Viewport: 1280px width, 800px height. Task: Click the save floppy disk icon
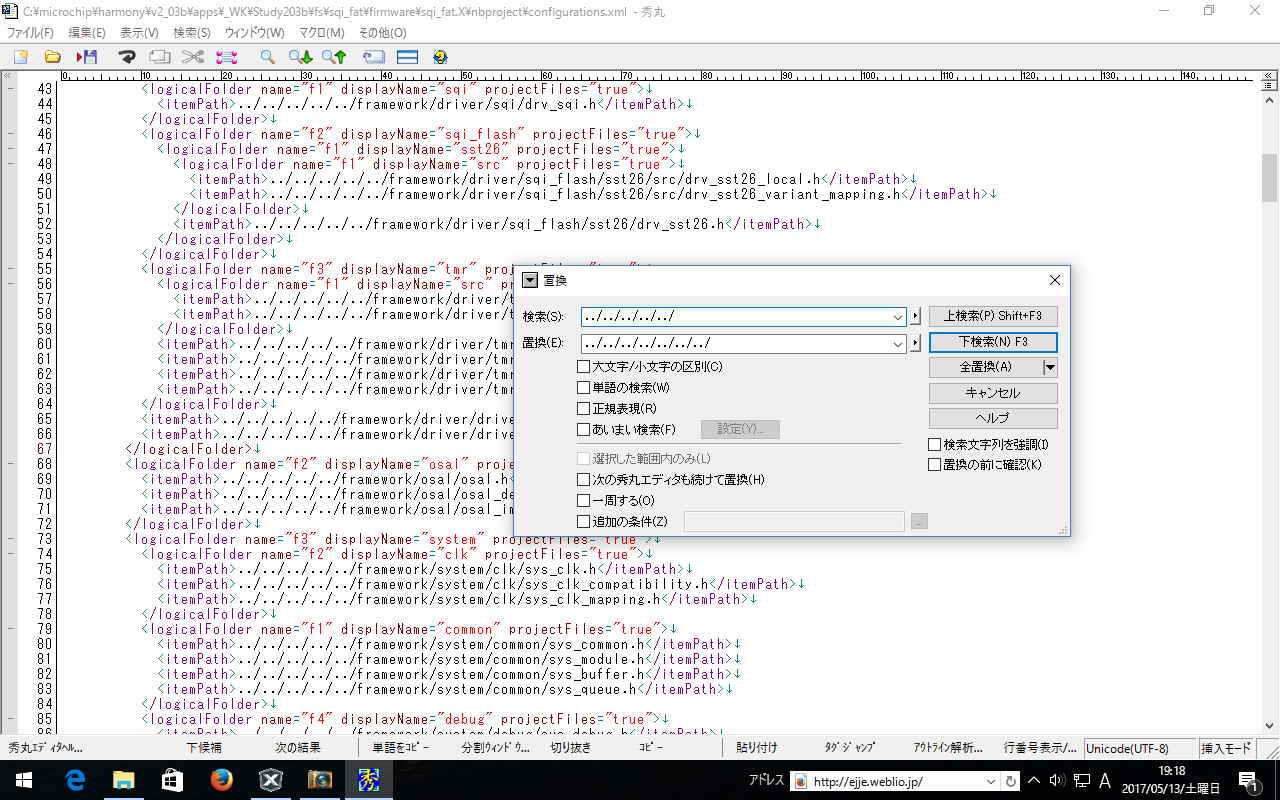coord(87,57)
